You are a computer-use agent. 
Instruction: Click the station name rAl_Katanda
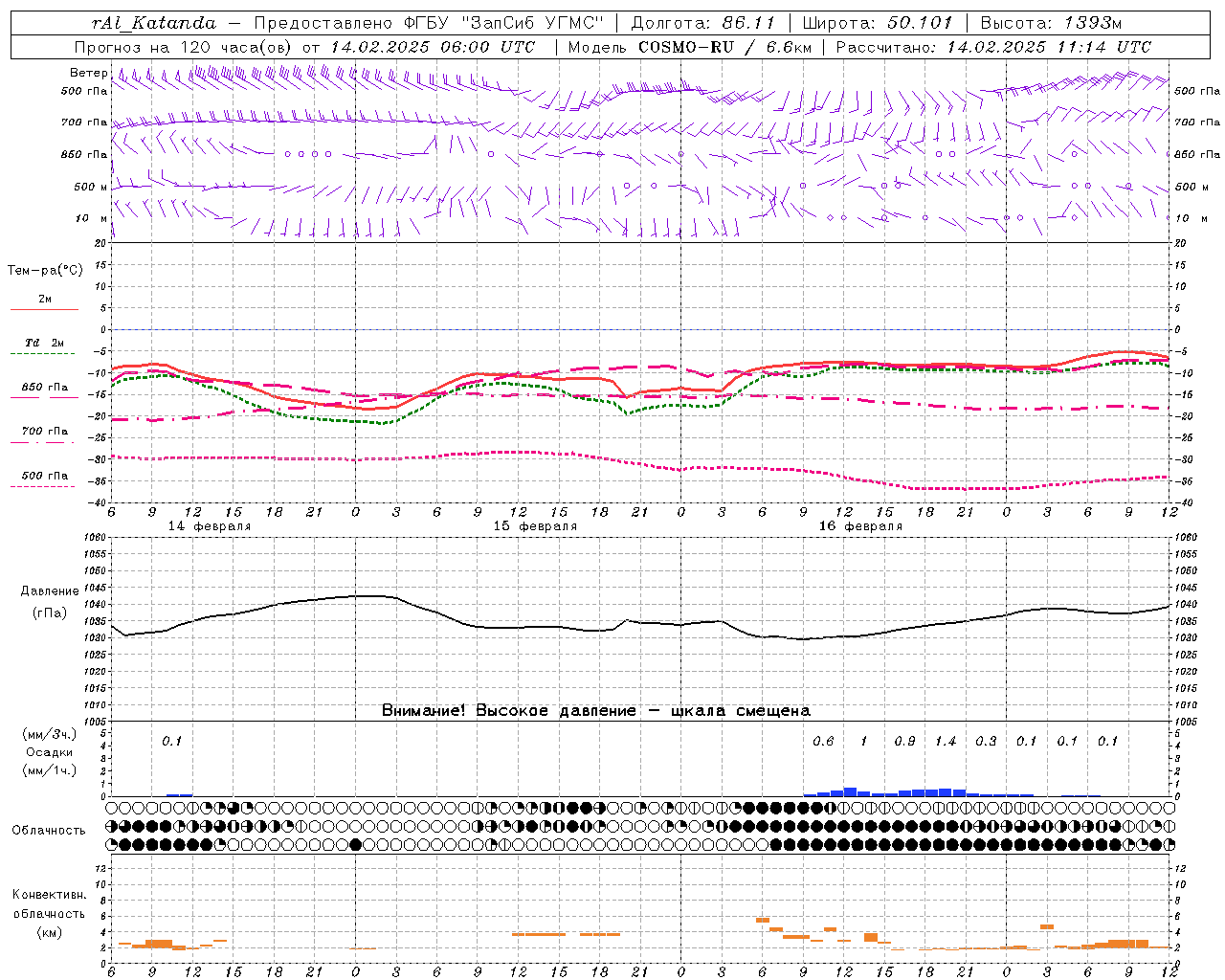(154, 23)
